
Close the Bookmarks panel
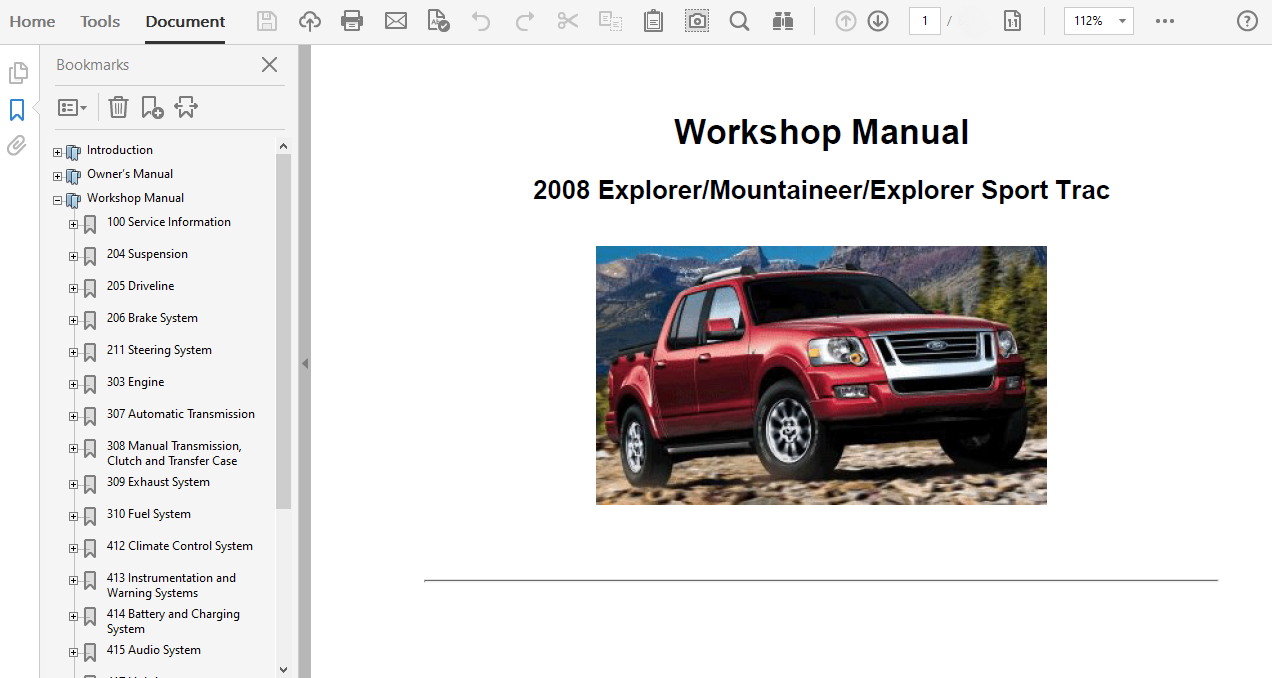(x=269, y=65)
